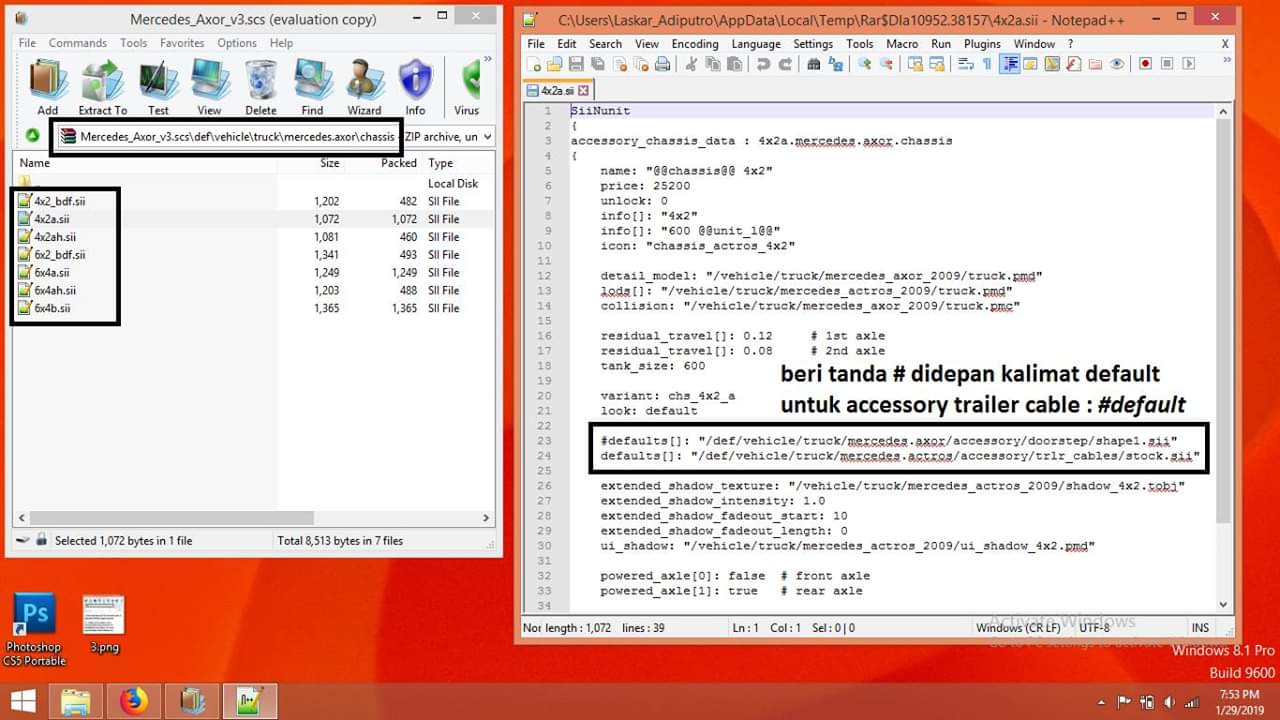Click the INS indicator in Notepad++ status bar

click(1200, 628)
